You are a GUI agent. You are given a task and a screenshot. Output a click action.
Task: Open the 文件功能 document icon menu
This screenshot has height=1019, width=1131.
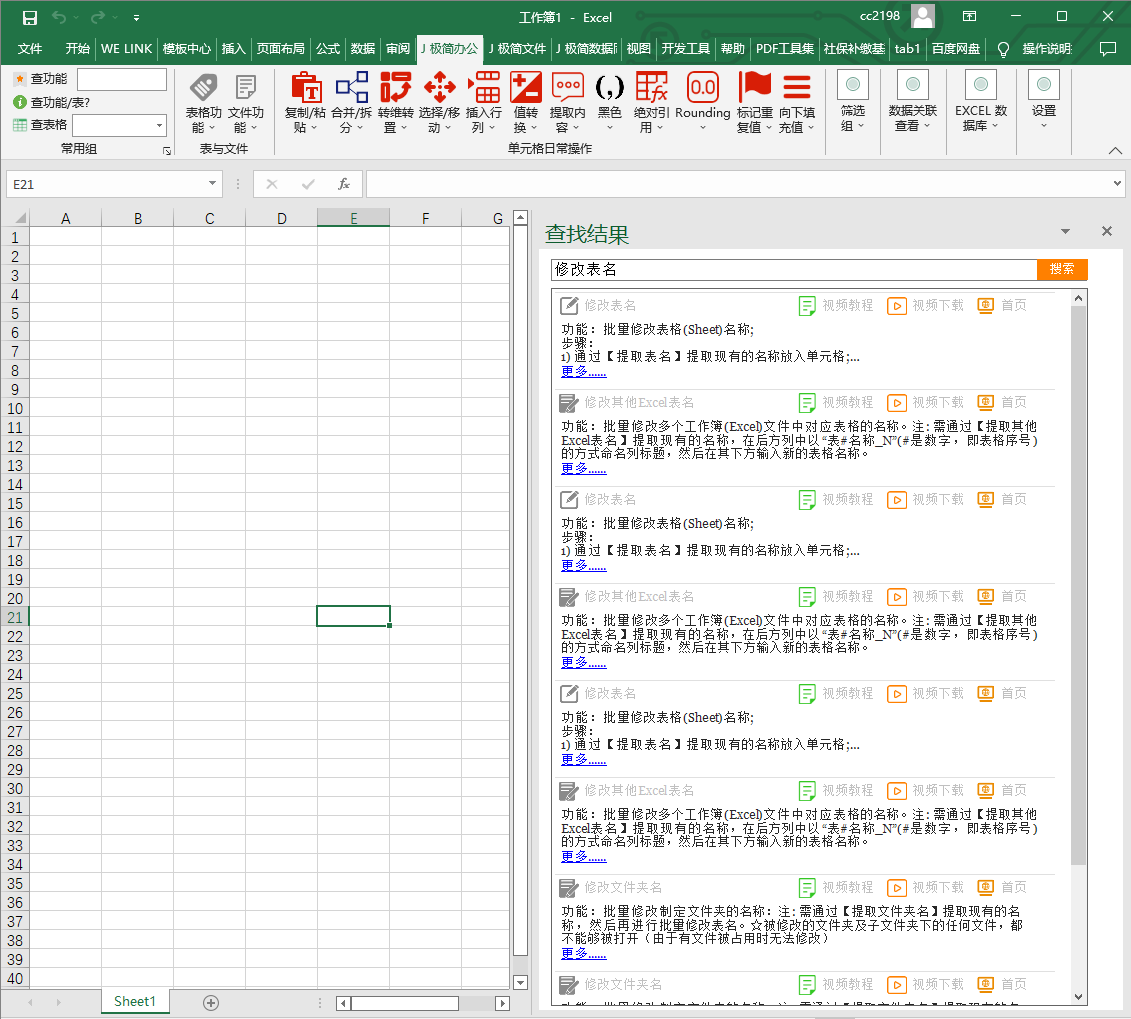click(246, 103)
